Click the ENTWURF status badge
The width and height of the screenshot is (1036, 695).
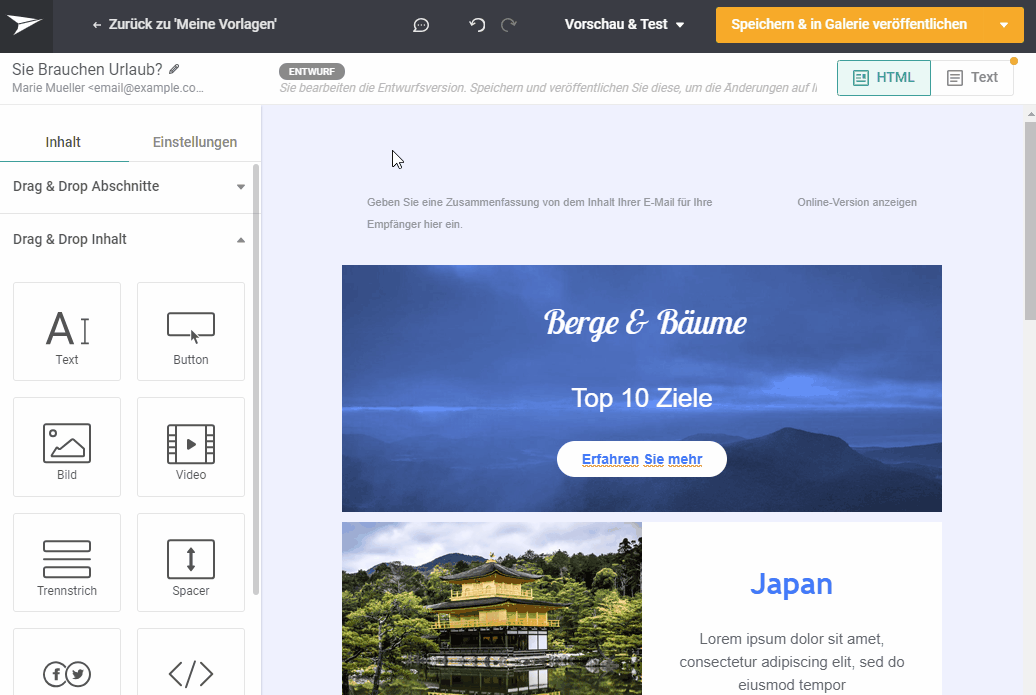(x=312, y=71)
